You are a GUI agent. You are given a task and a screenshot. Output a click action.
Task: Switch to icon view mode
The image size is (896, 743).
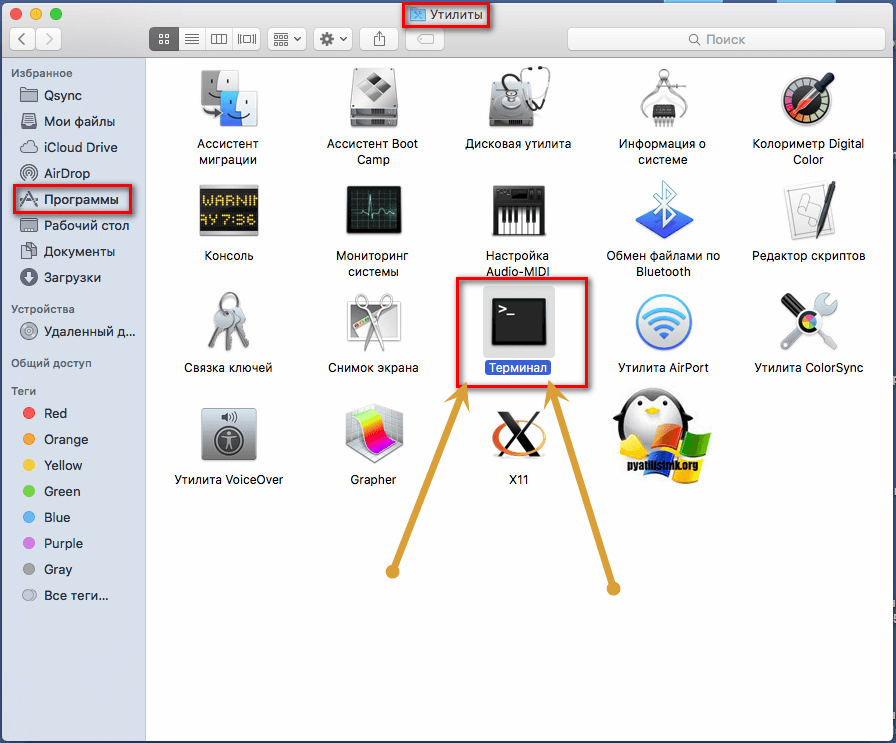[x=164, y=39]
